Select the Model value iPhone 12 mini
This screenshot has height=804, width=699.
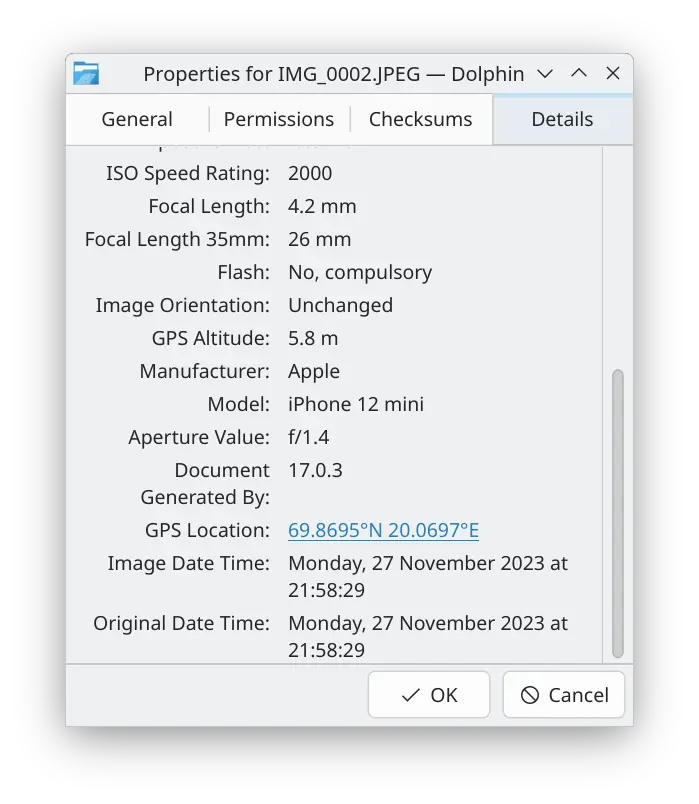coord(356,404)
